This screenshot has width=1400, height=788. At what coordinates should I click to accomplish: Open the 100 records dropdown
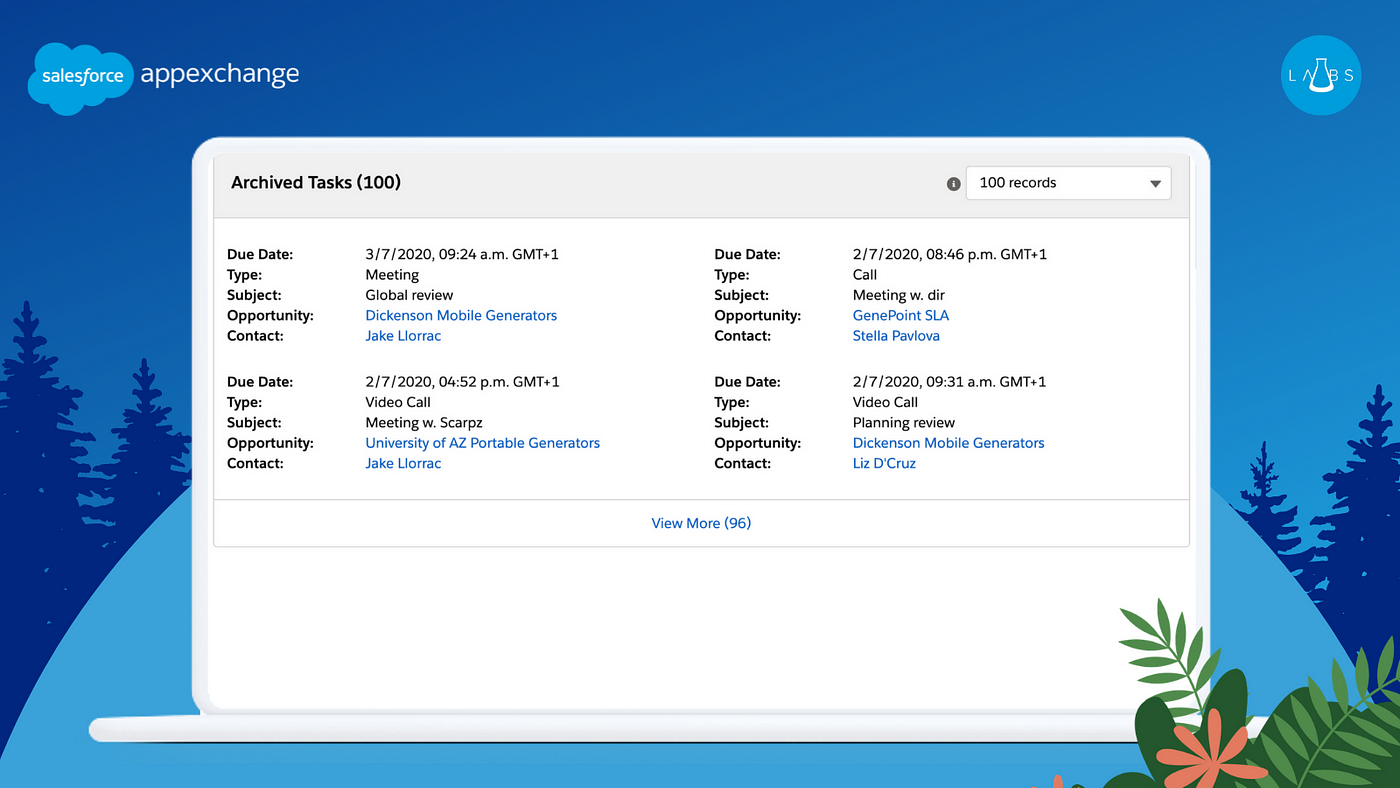click(1068, 183)
